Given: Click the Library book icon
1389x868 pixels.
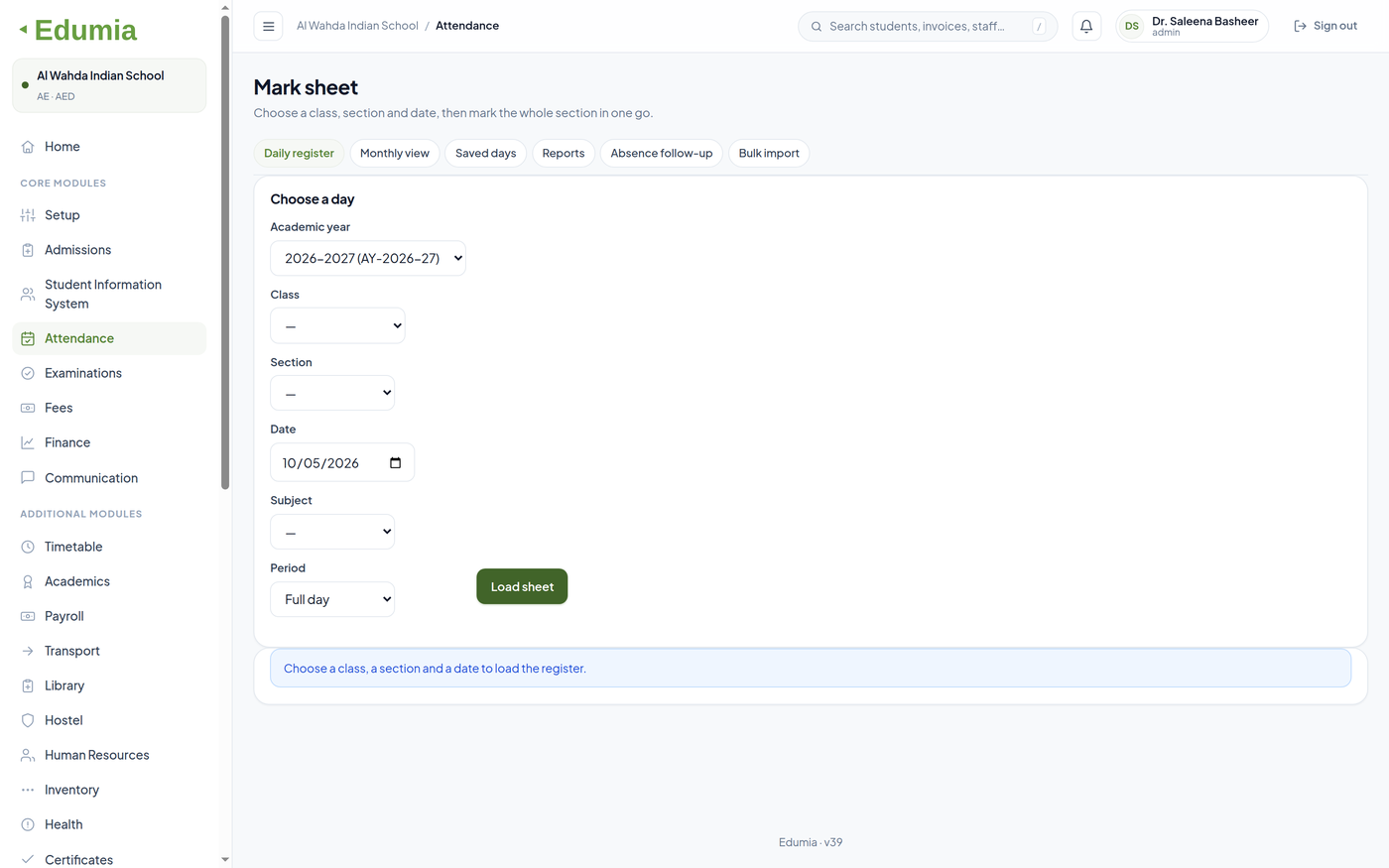Looking at the screenshot, I should 28,685.
